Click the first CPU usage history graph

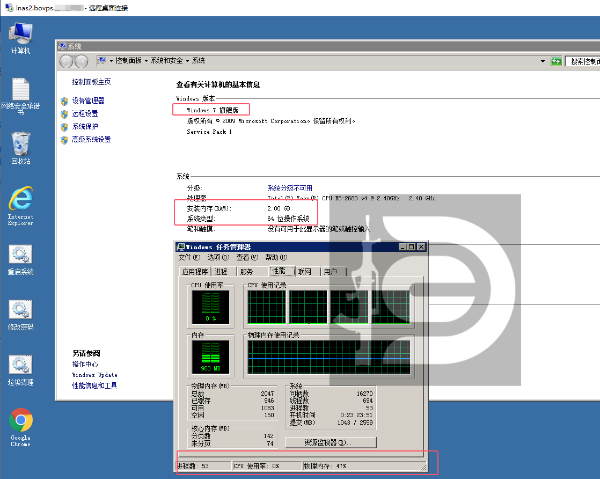[267, 307]
